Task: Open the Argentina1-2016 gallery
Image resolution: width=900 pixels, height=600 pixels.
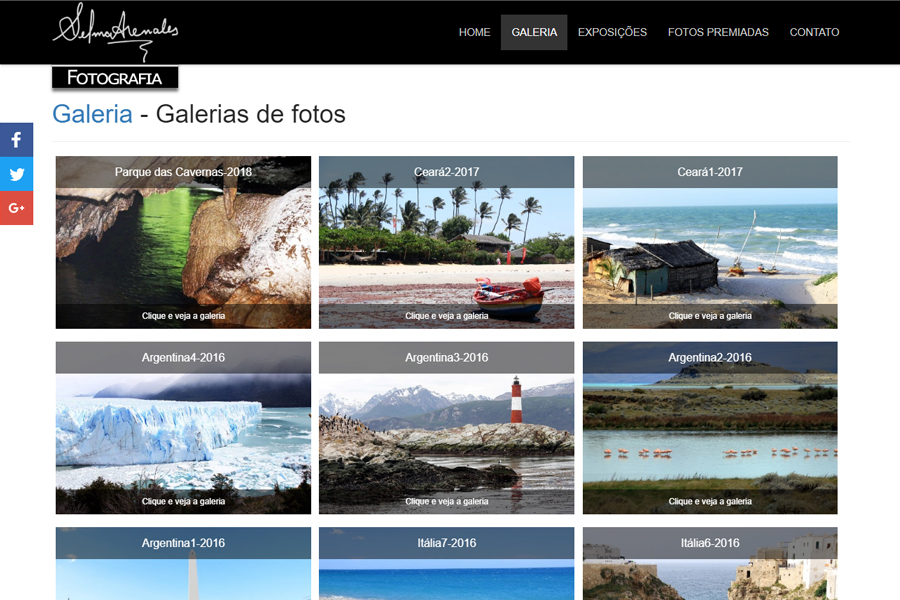Action: point(183,564)
